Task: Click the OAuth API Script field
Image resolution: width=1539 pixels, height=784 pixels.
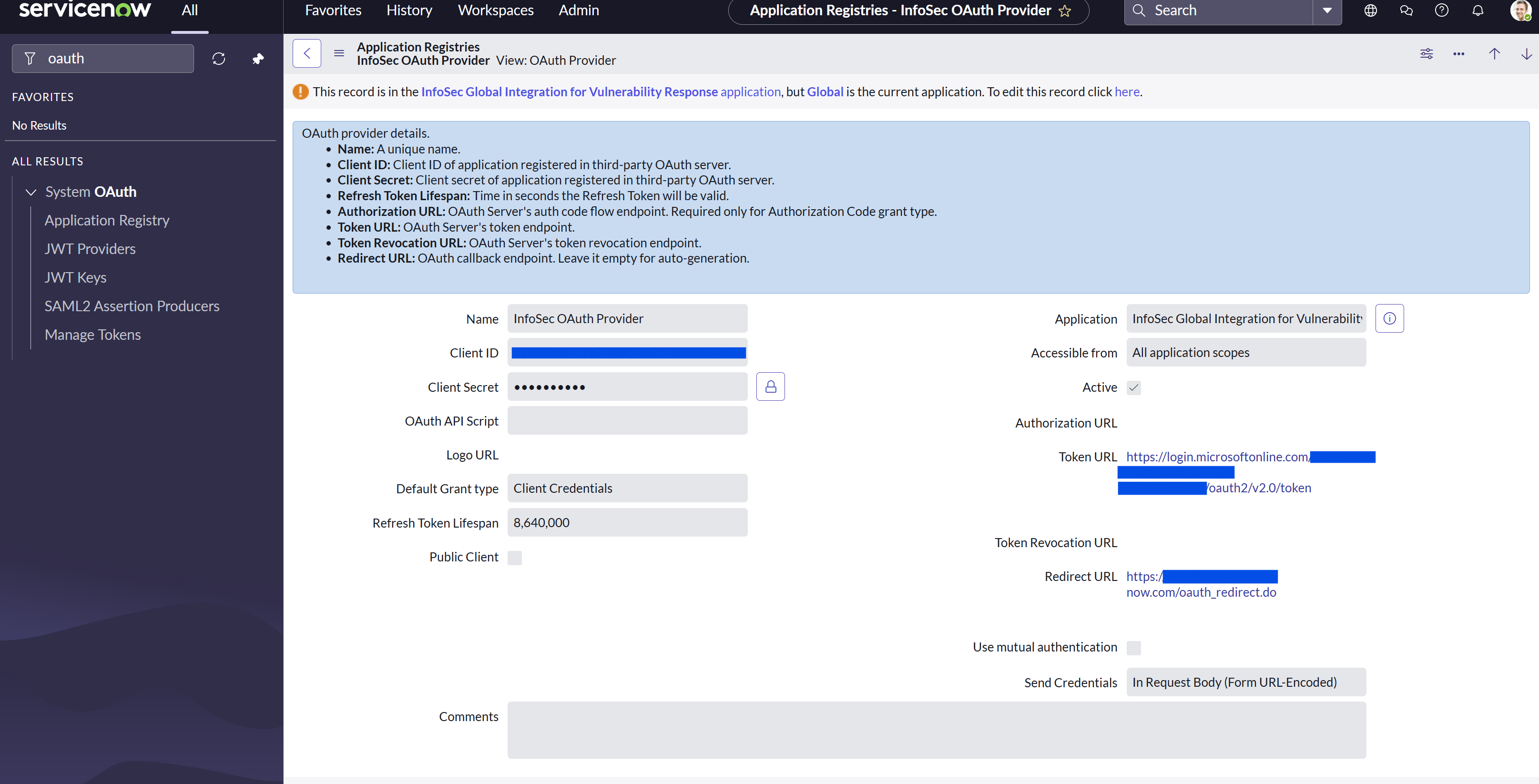Action: (x=627, y=421)
